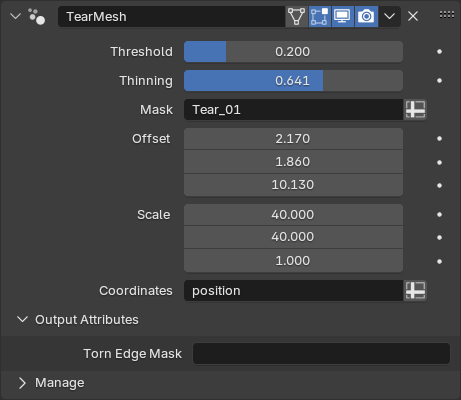Viewport: 461px width, 400px height.
Task: Click the animate dot next to Threshold
Action: [439, 52]
